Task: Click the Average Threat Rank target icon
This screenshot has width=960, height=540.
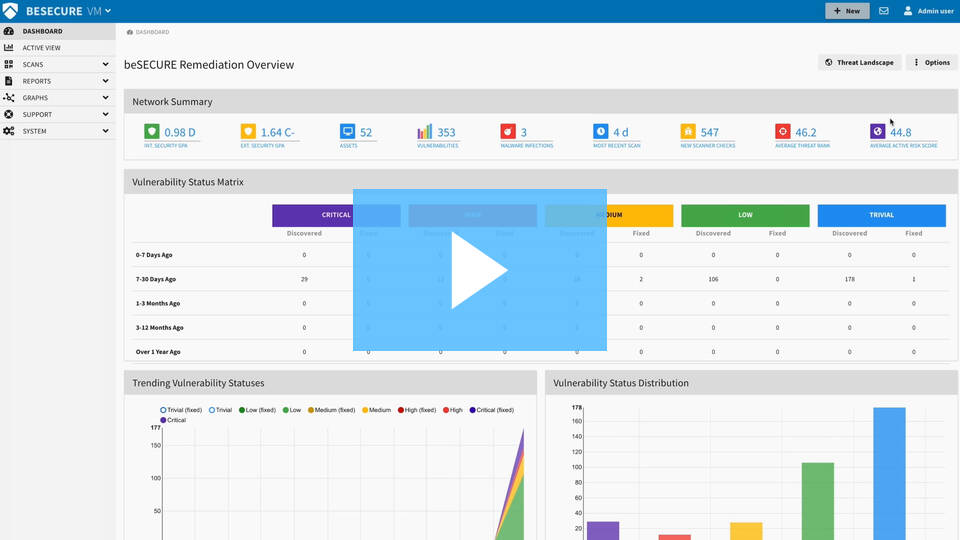Action: (782, 131)
